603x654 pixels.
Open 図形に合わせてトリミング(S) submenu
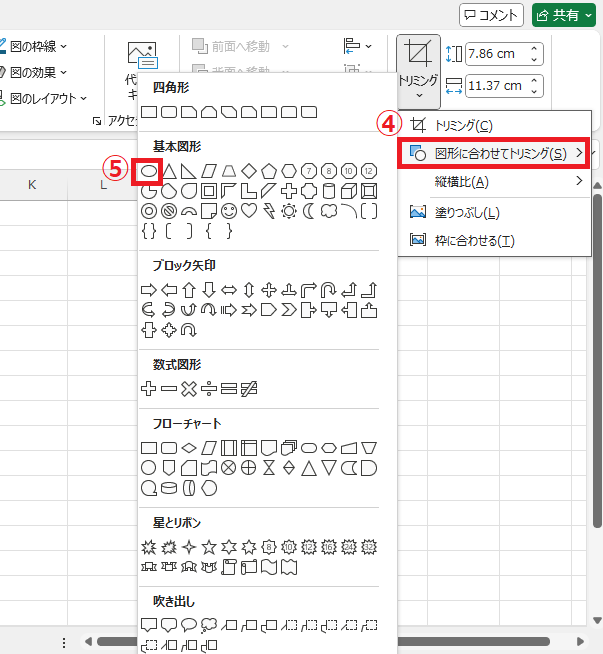(494, 153)
